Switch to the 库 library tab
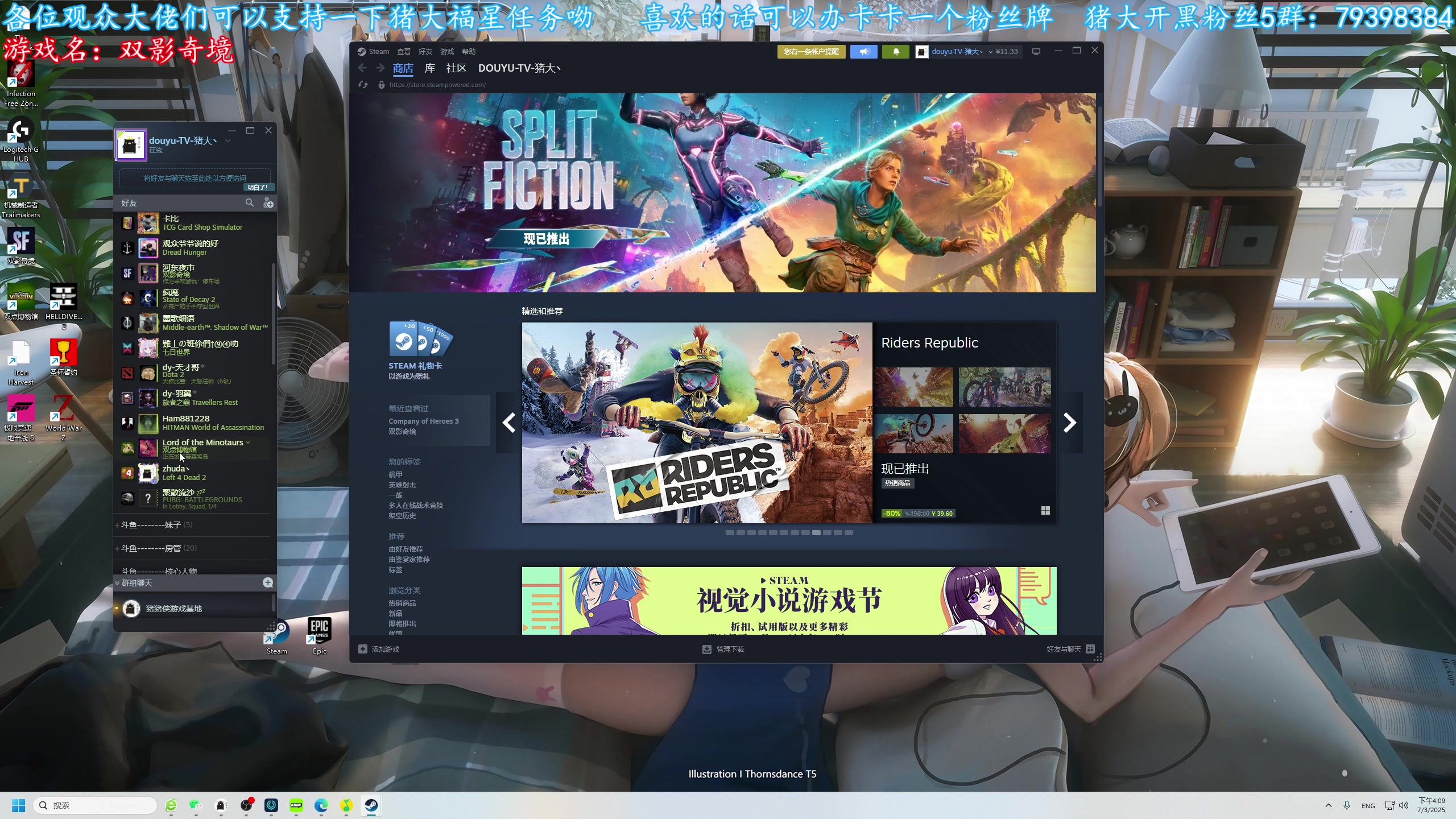 click(430, 68)
